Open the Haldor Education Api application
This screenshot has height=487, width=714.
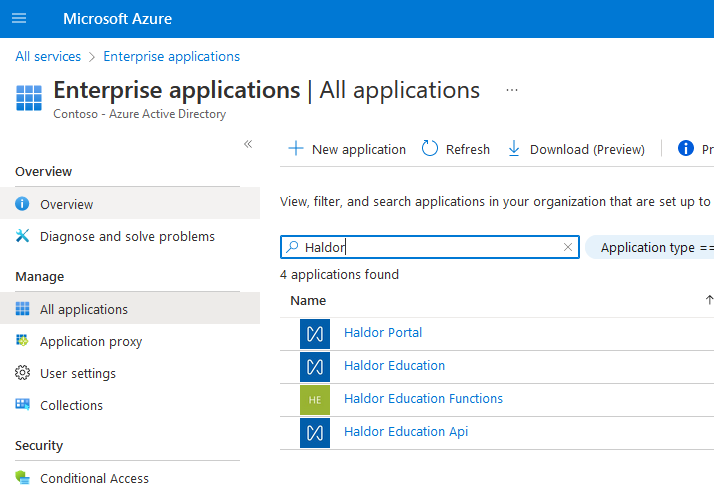tap(406, 431)
